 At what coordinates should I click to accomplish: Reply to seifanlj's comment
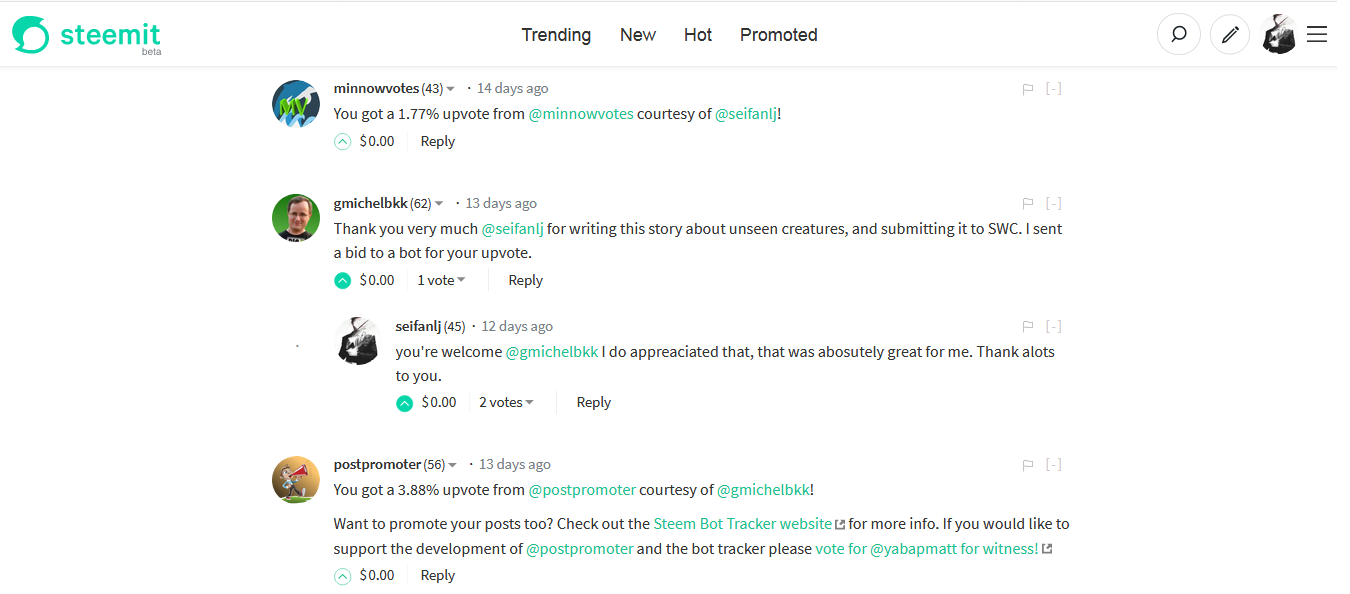593,403
